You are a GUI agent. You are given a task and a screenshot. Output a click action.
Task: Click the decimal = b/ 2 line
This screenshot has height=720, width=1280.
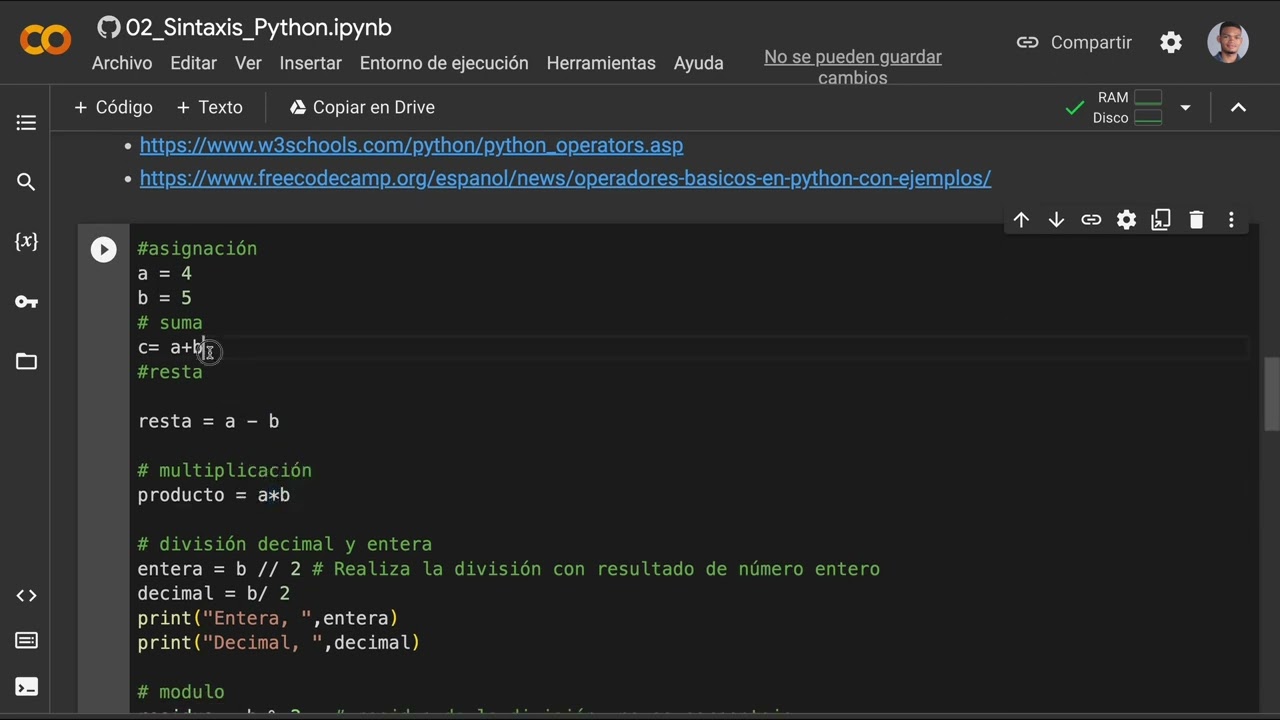coord(214,593)
